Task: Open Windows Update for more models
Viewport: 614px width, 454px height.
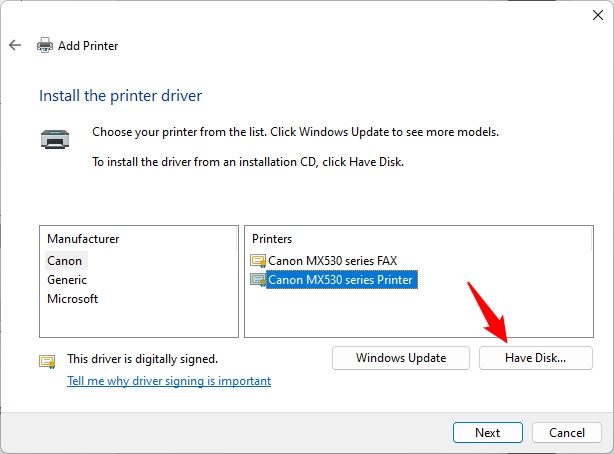Action: pyautogui.click(x=401, y=358)
